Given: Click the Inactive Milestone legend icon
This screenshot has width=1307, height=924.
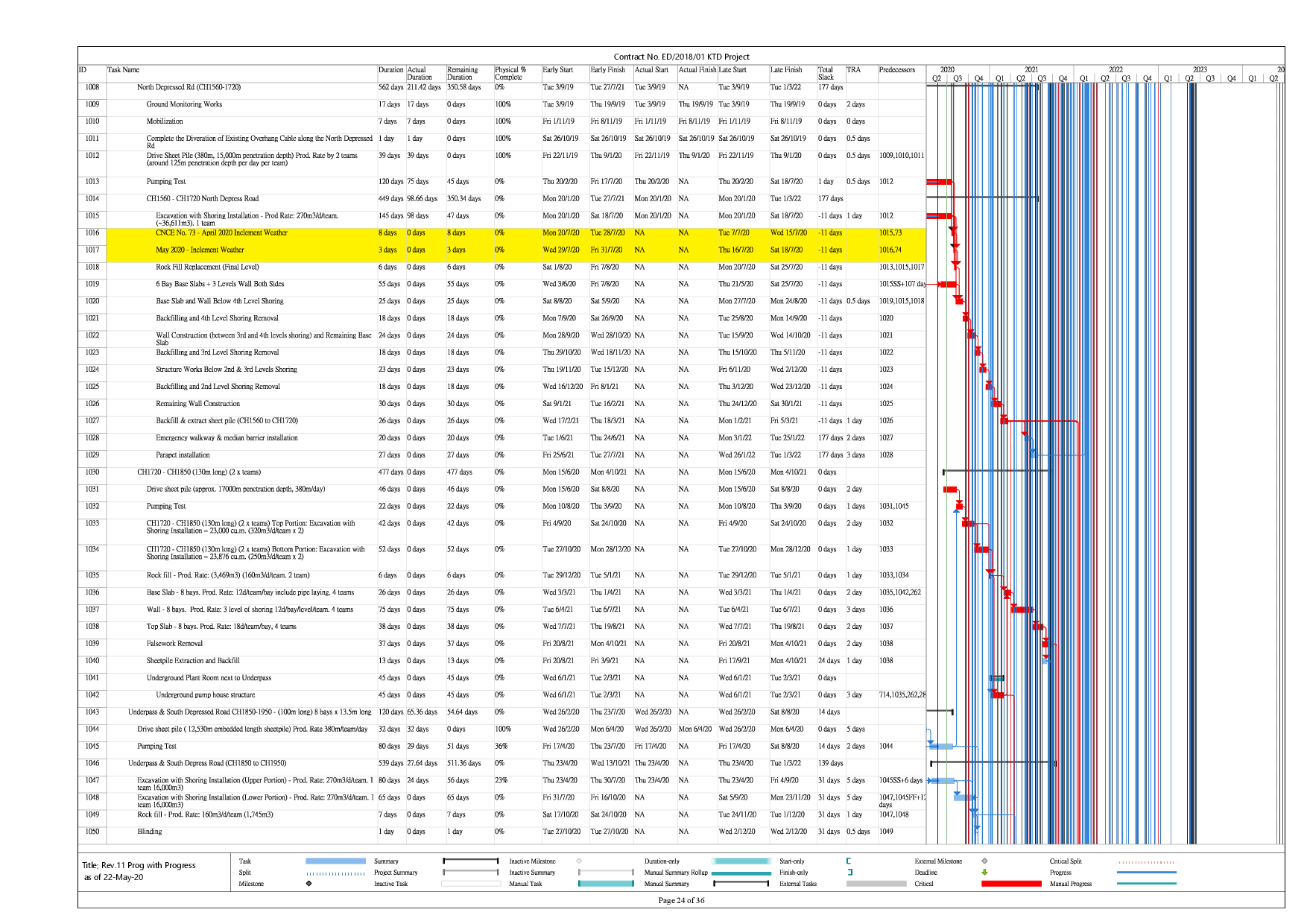Looking at the screenshot, I should (579, 861).
